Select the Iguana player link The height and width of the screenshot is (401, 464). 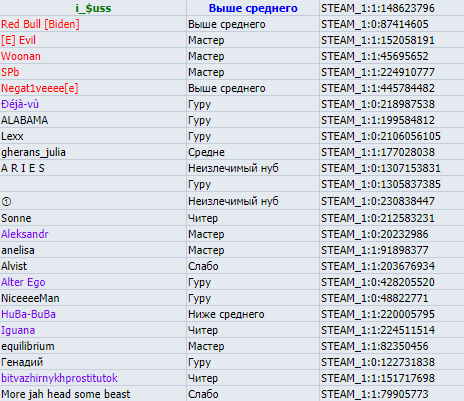(x=18, y=330)
